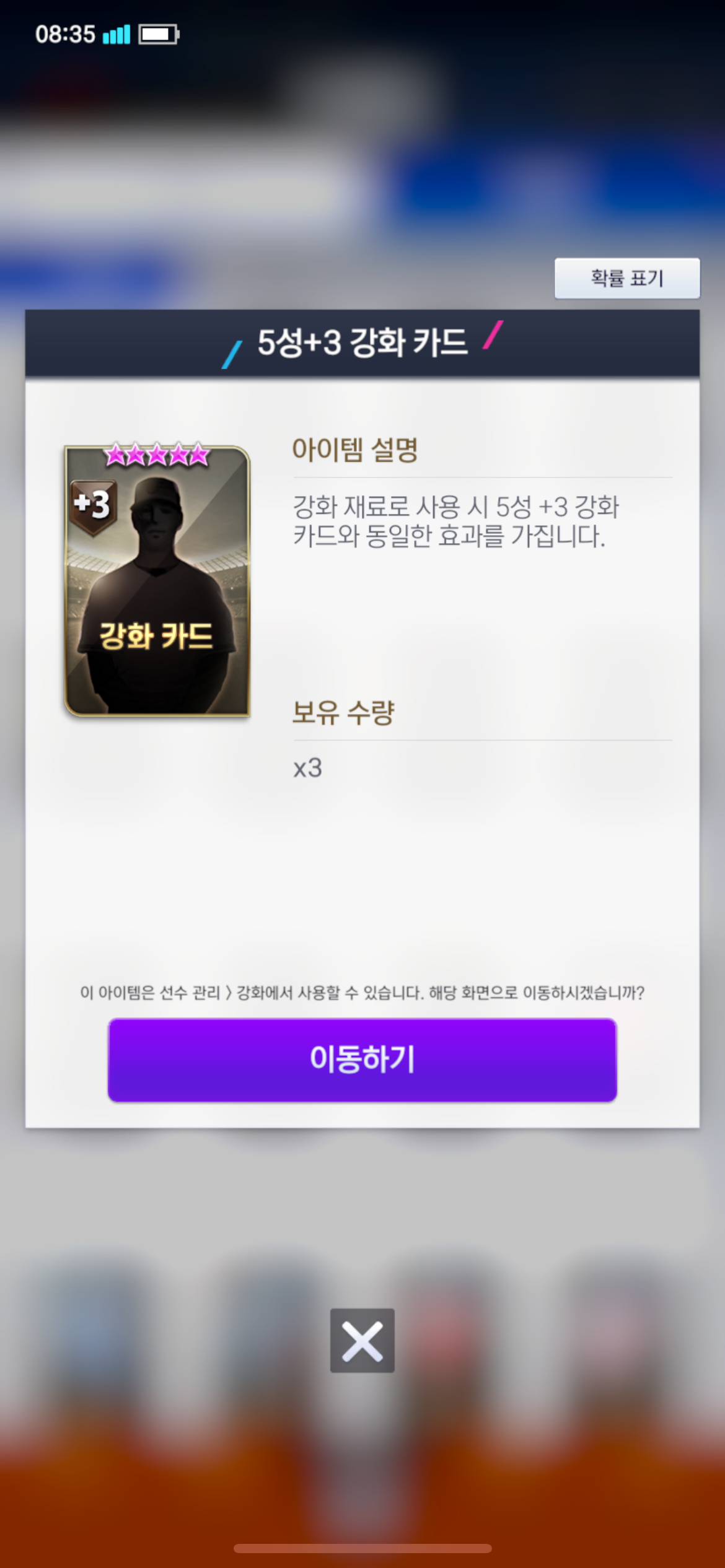The width and height of the screenshot is (725, 1568).
Task: Select the 강화 카드 player card image
Action: (157, 581)
